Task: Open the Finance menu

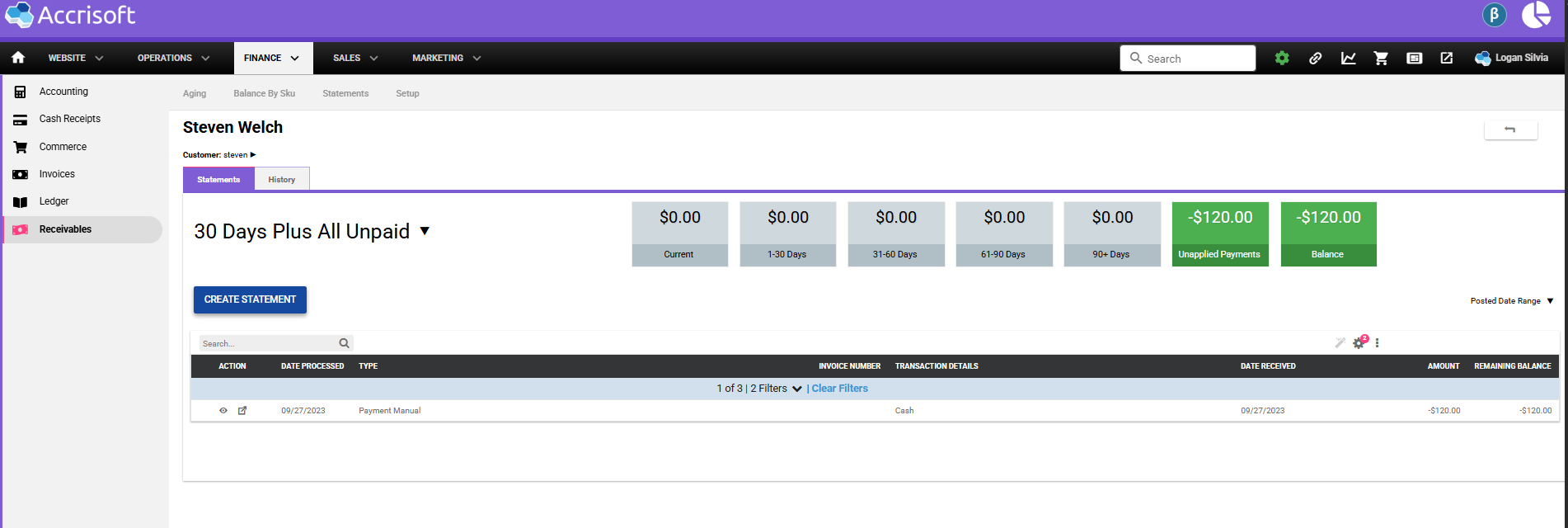Action: coord(271,58)
